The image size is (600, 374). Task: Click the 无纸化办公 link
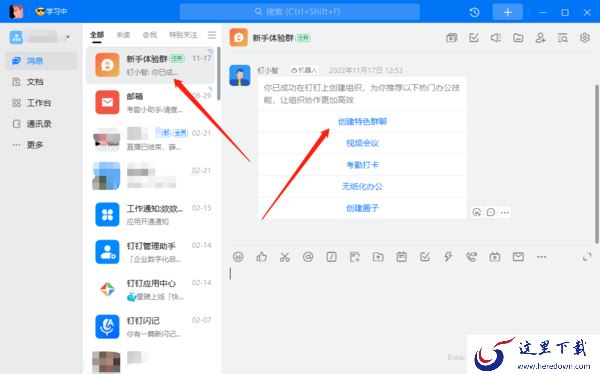[362, 186]
